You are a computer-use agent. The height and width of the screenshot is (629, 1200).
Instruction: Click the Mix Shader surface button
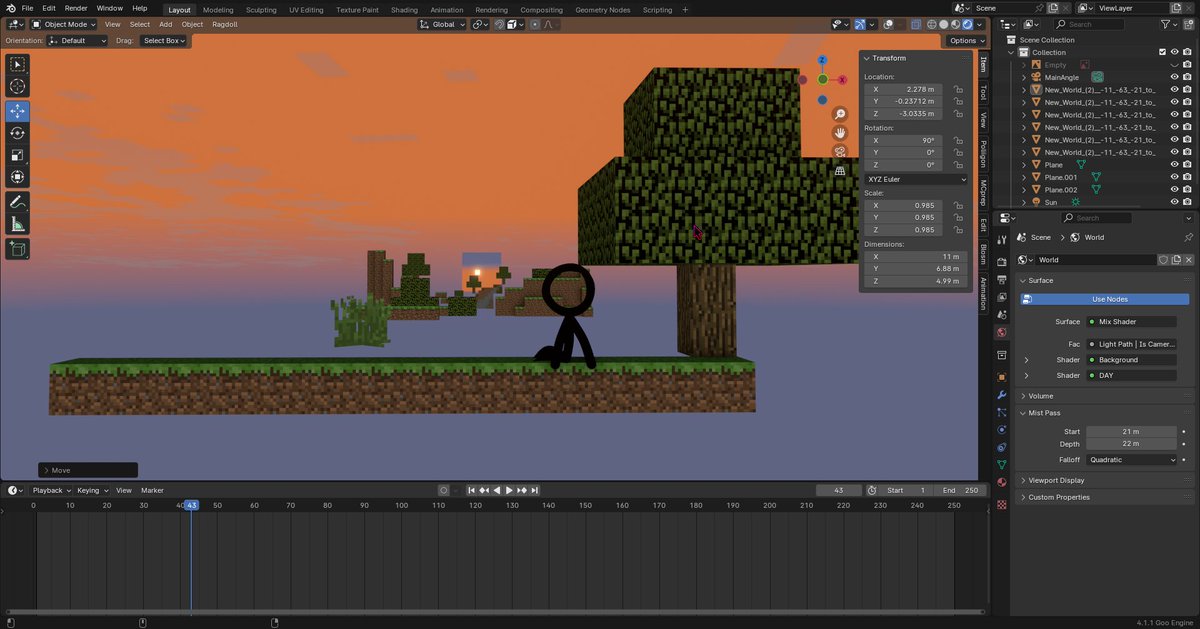pos(1131,322)
